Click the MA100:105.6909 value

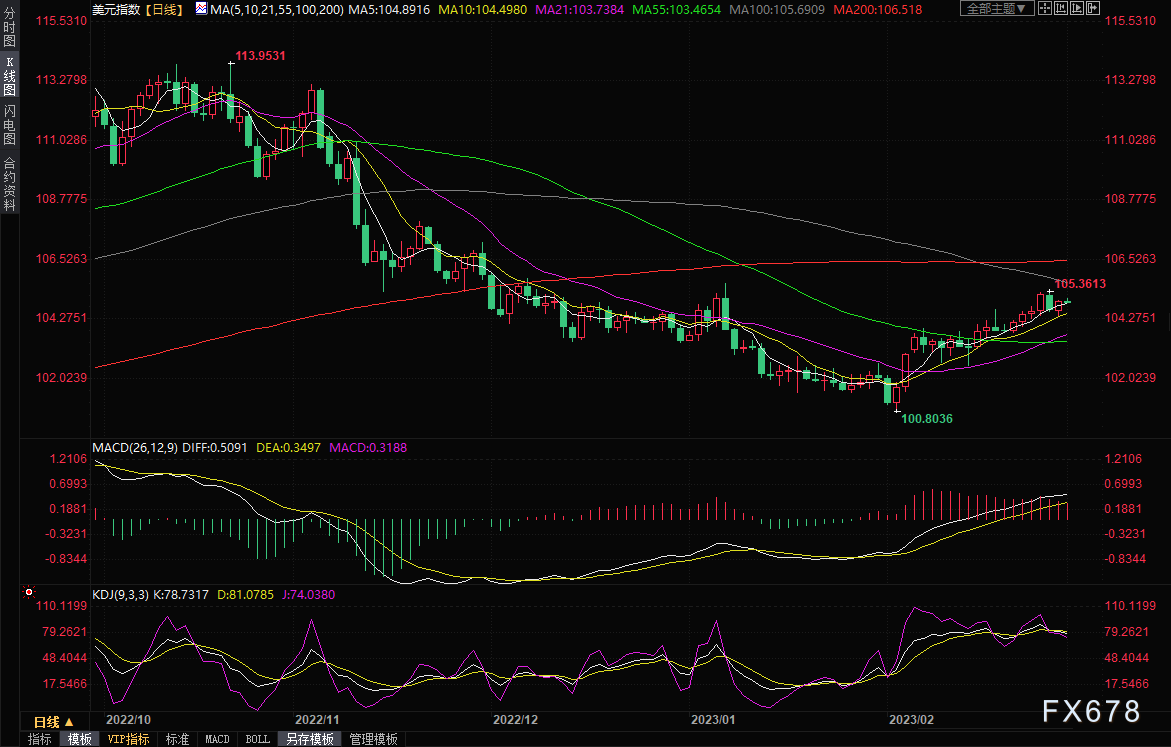pos(777,10)
